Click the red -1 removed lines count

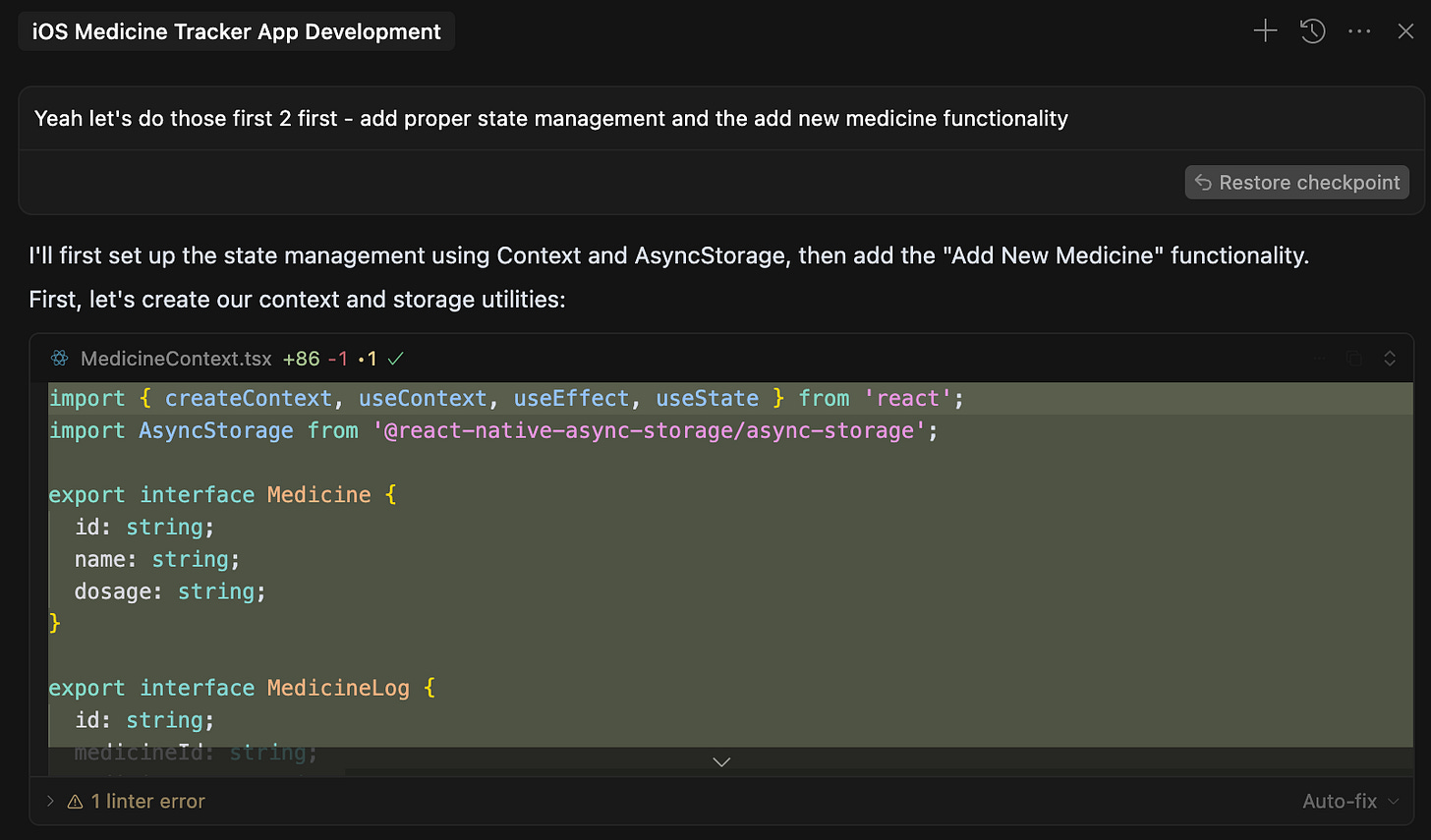(x=338, y=359)
